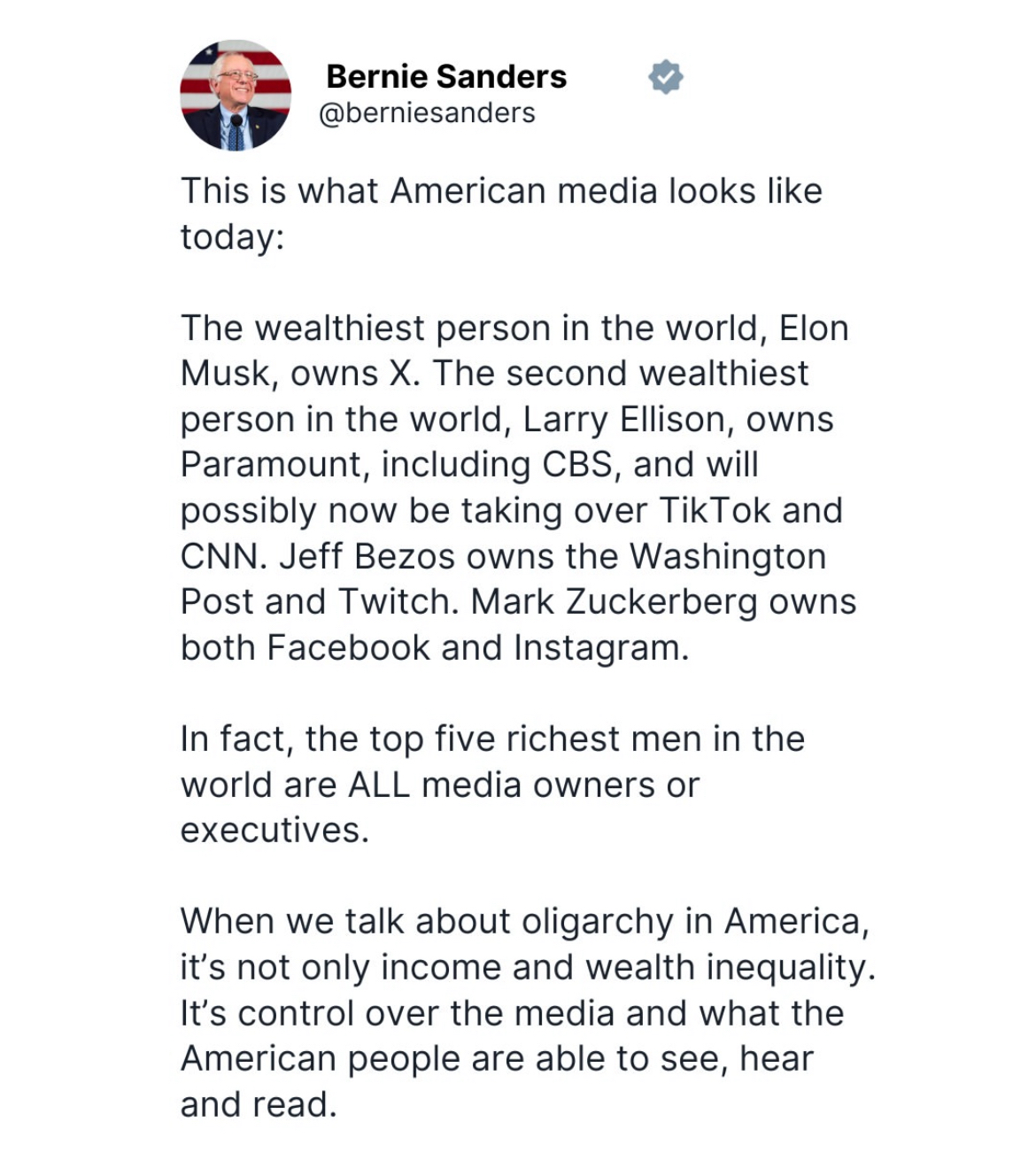Open the Bernie Sanders display name

(x=446, y=77)
